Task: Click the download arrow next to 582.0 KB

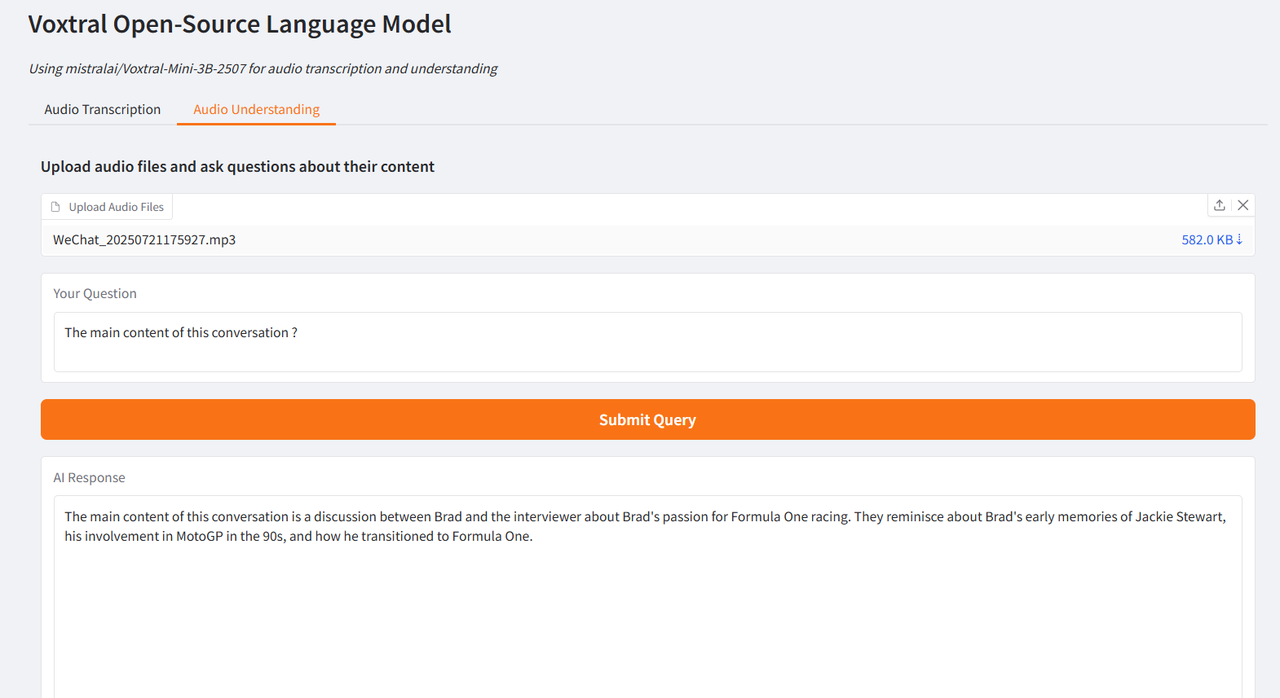Action: click(1239, 240)
